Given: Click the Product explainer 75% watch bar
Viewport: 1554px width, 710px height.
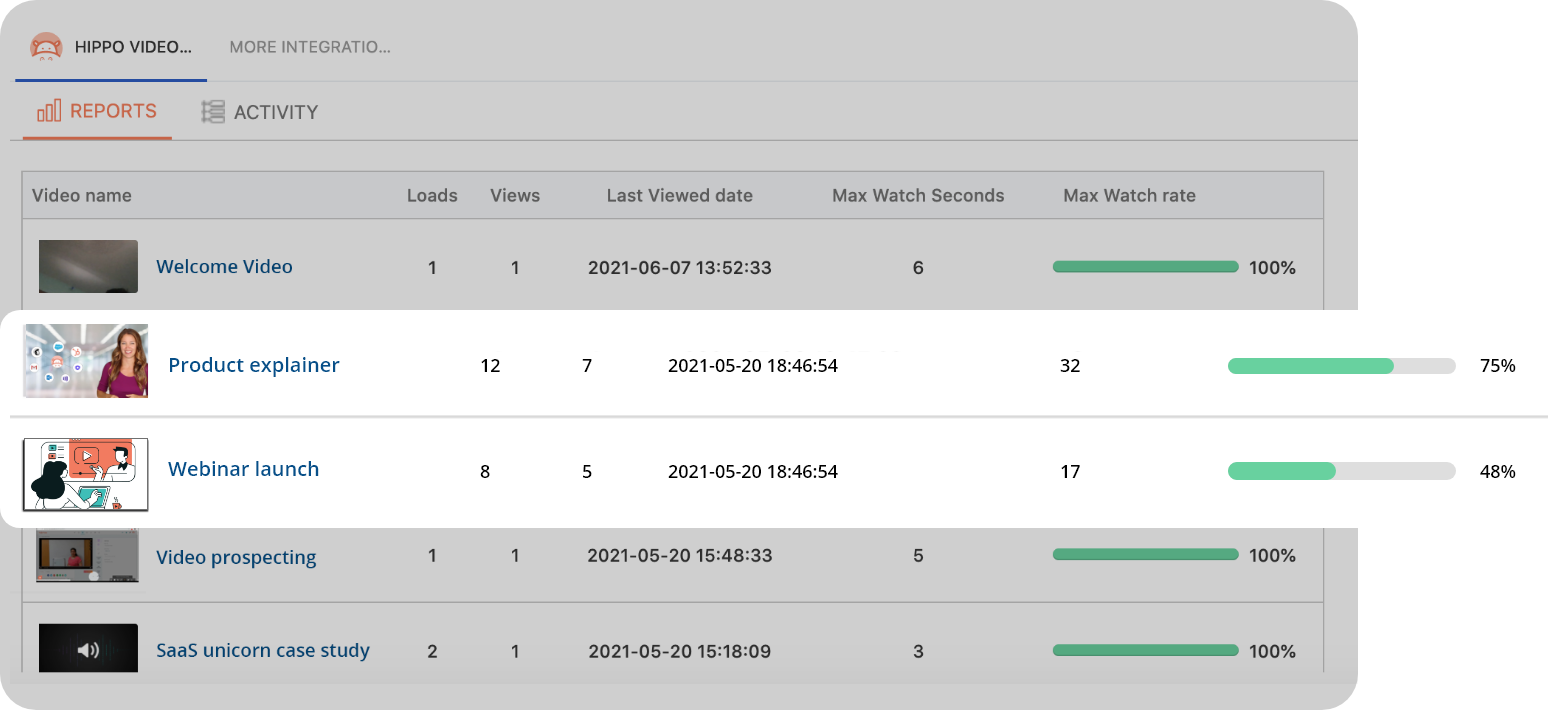Looking at the screenshot, I should [x=1340, y=366].
